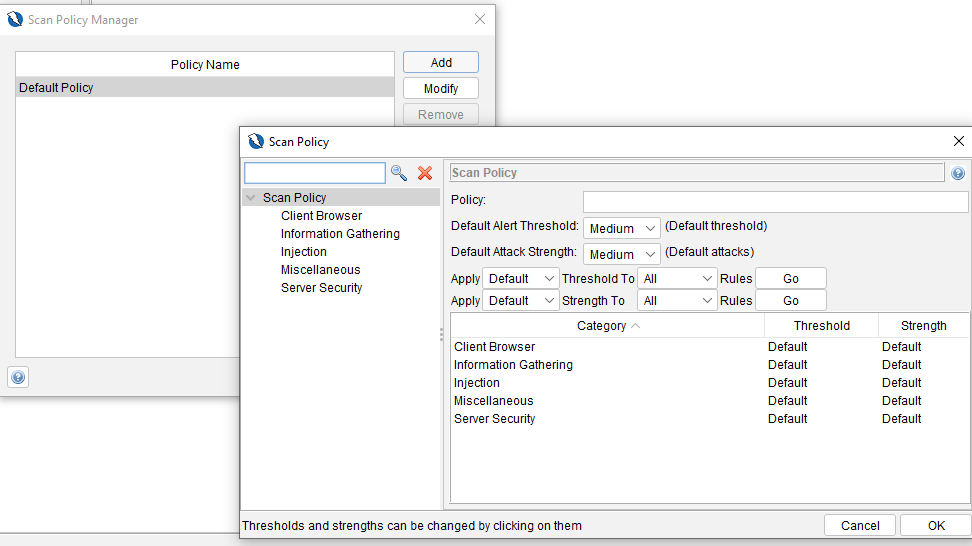Close the Scan Policy dialog

[x=958, y=141]
